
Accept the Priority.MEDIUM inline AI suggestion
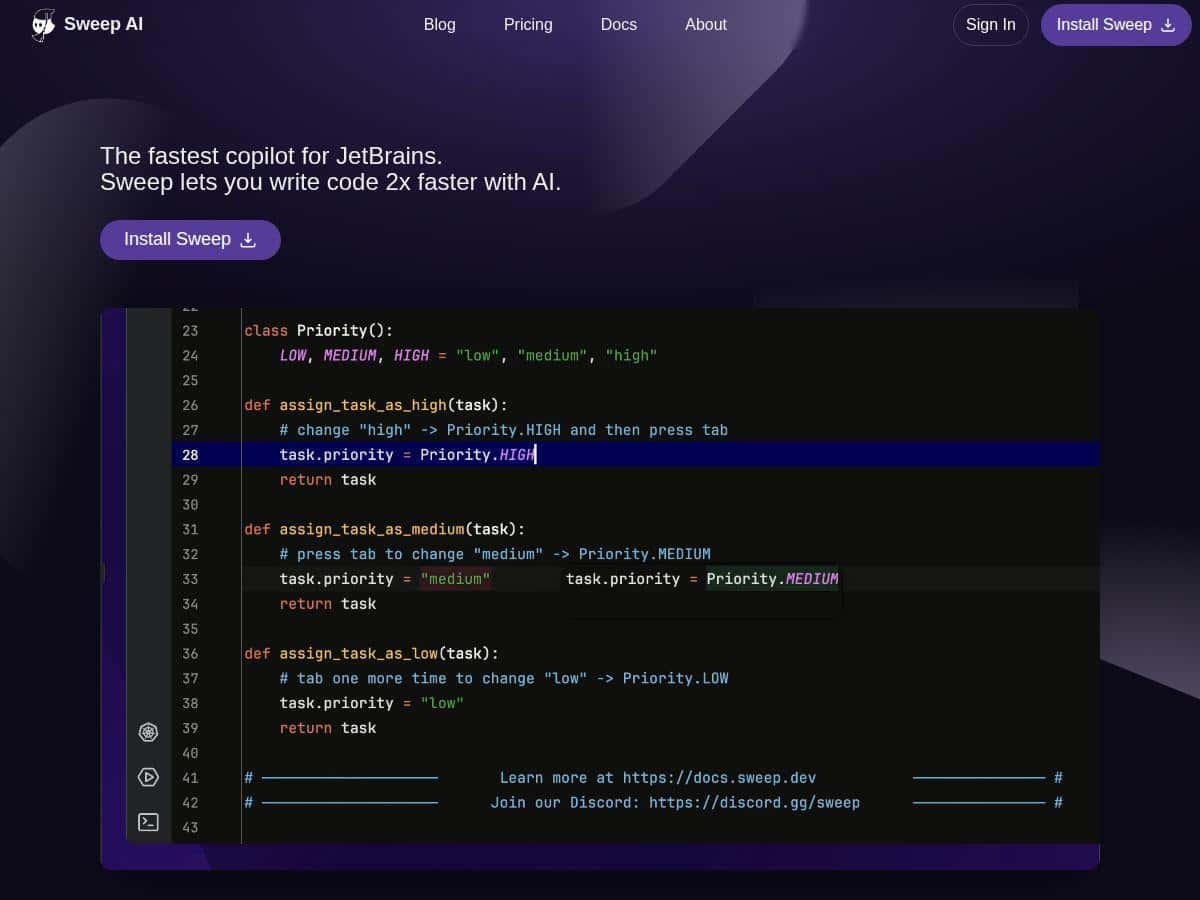(x=772, y=578)
